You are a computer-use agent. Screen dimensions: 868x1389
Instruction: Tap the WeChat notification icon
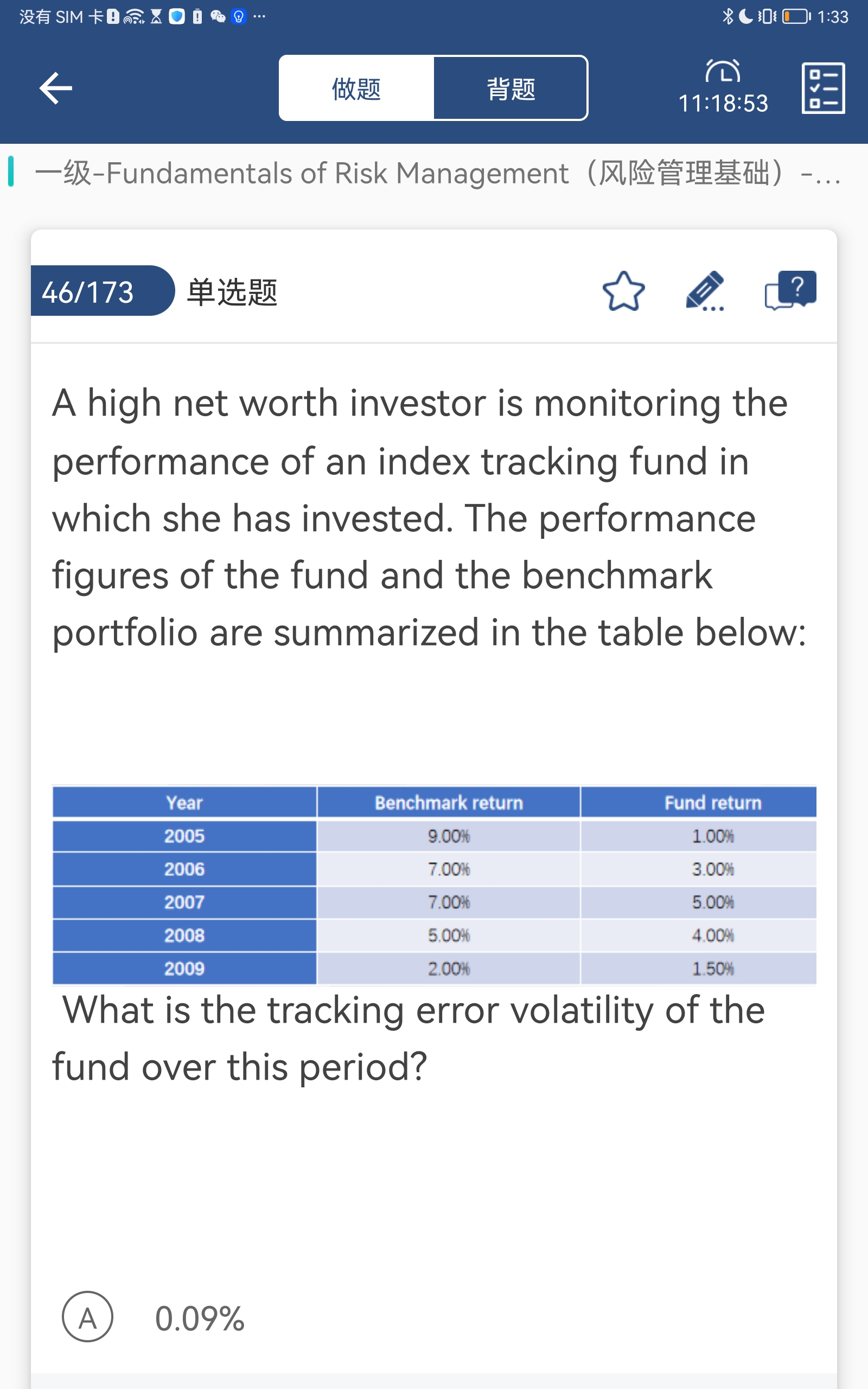coord(218,16)
